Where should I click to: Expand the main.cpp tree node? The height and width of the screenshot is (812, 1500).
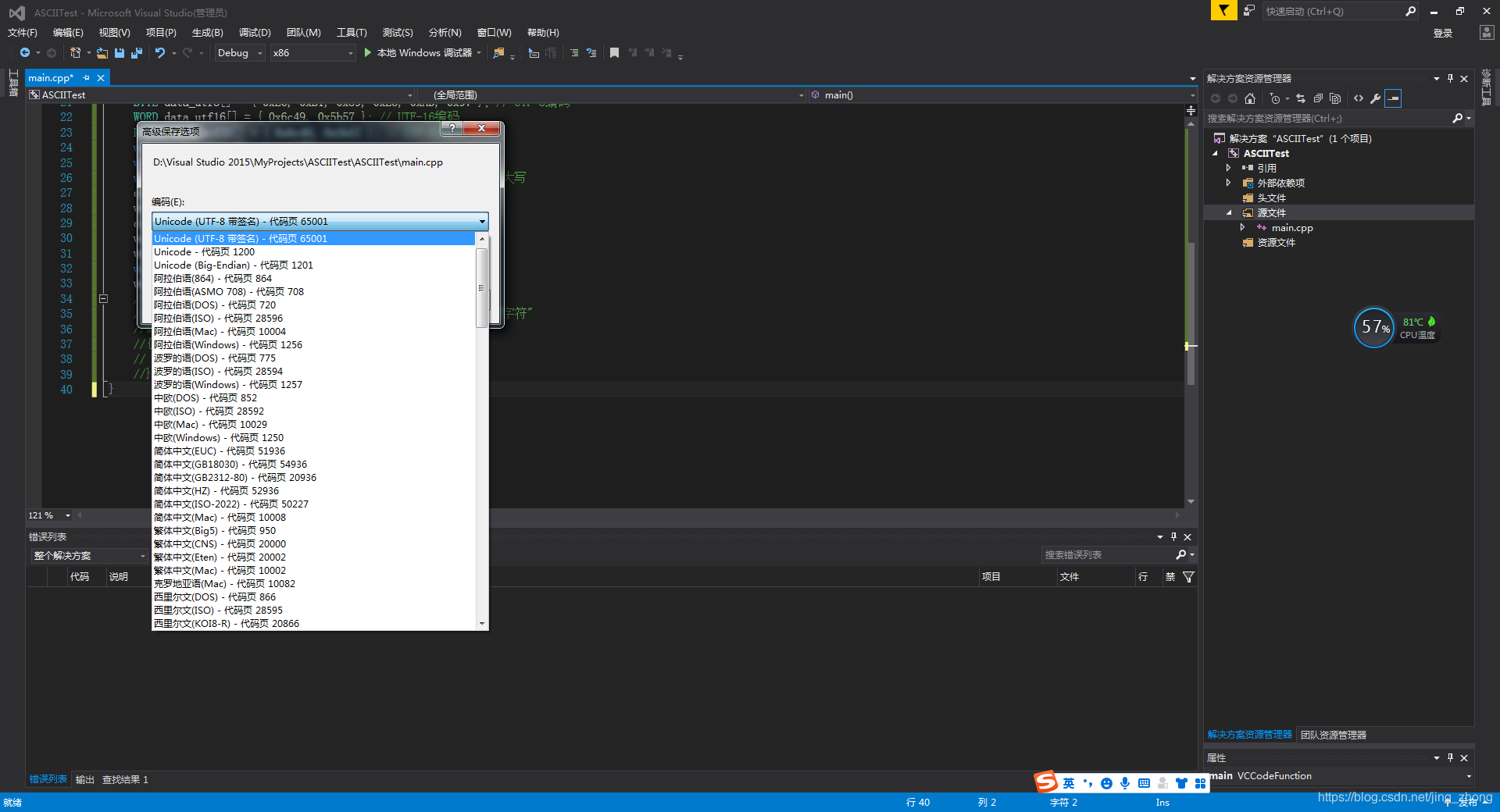[1243, 227]
